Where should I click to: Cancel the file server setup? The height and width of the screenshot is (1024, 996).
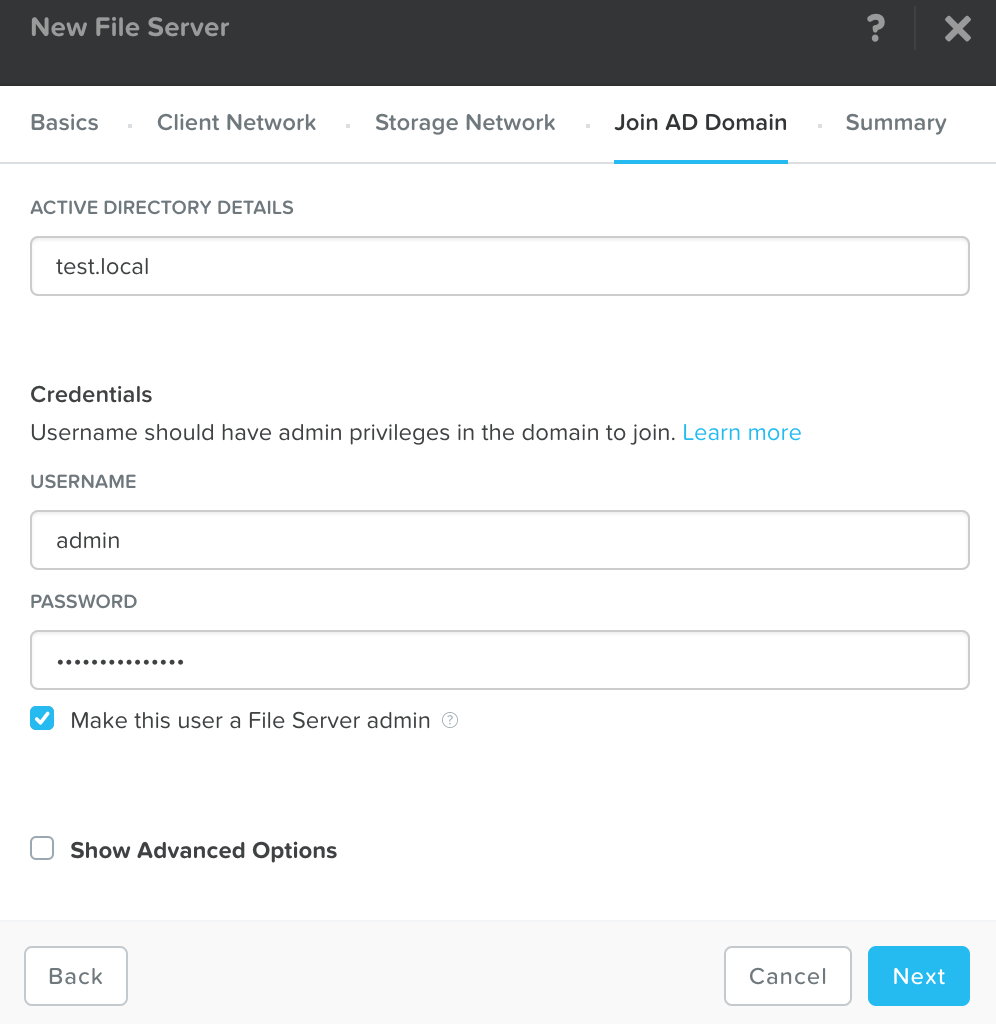click(787, 976)
